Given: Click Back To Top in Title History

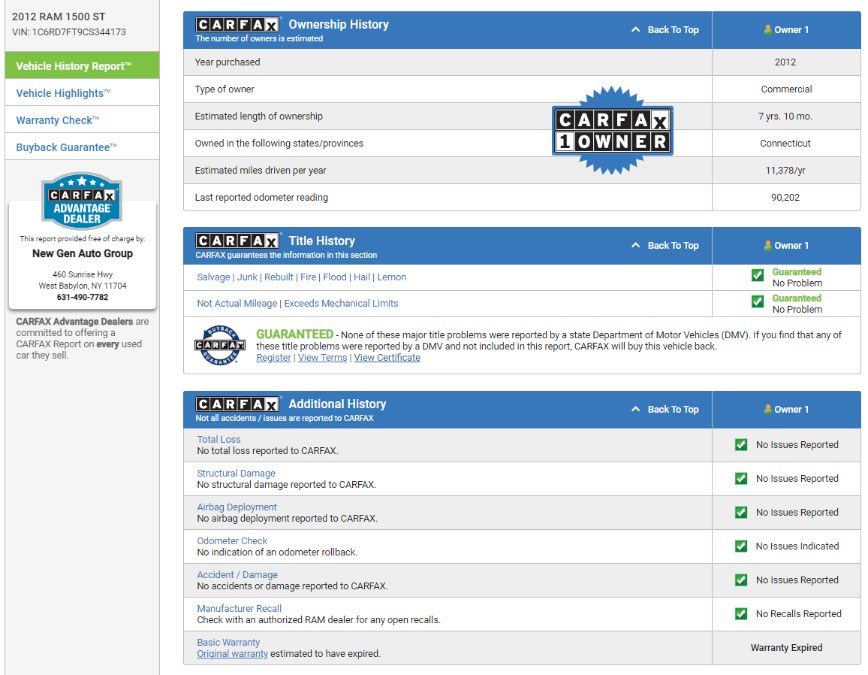Looking at the screenshot, I should [665, 245].
